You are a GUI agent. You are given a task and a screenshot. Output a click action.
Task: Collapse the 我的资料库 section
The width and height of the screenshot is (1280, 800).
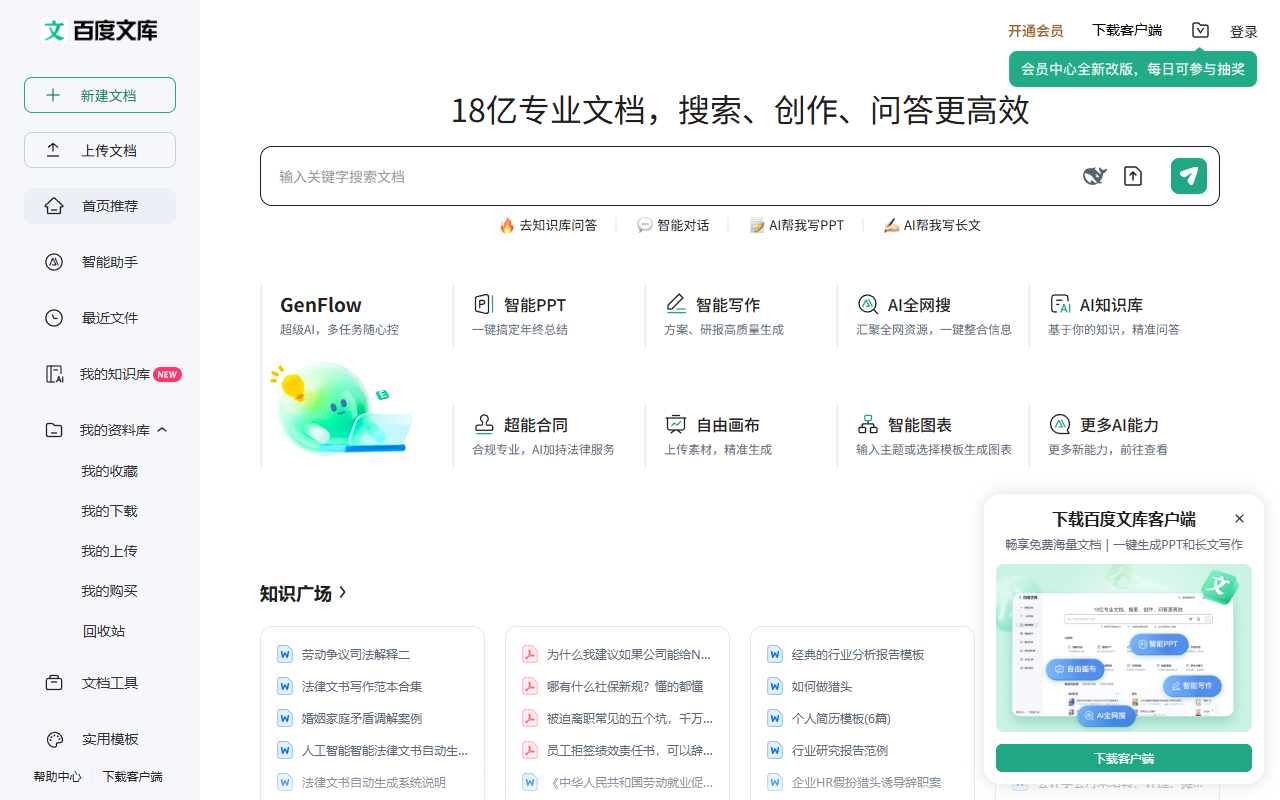point(161,429)
